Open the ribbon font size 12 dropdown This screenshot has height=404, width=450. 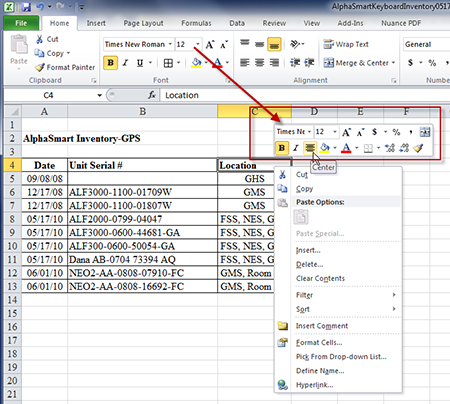(x=197, y=44)
